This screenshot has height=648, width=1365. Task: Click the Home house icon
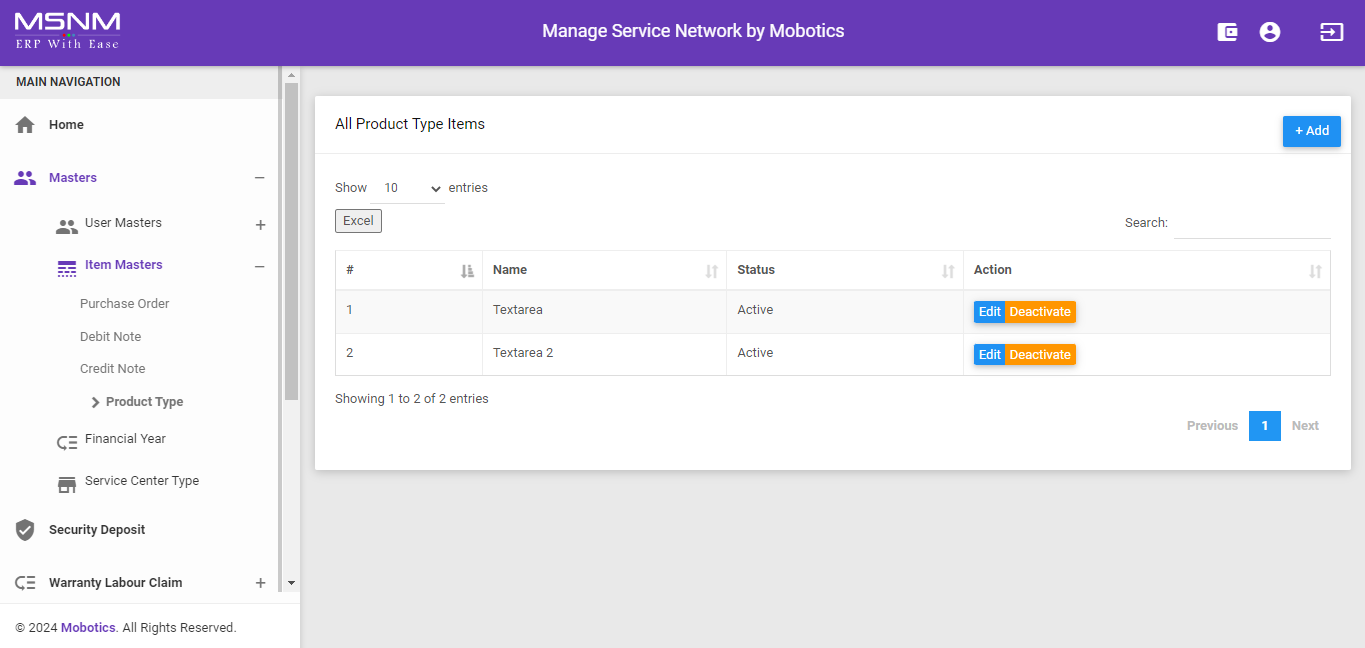(26, 125)
